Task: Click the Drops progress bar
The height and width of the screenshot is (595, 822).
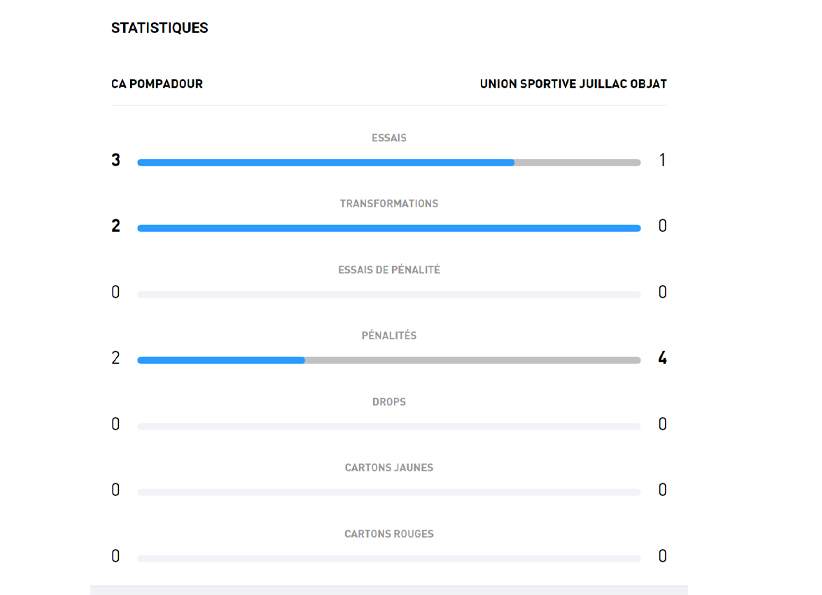Action: [388, 427]
